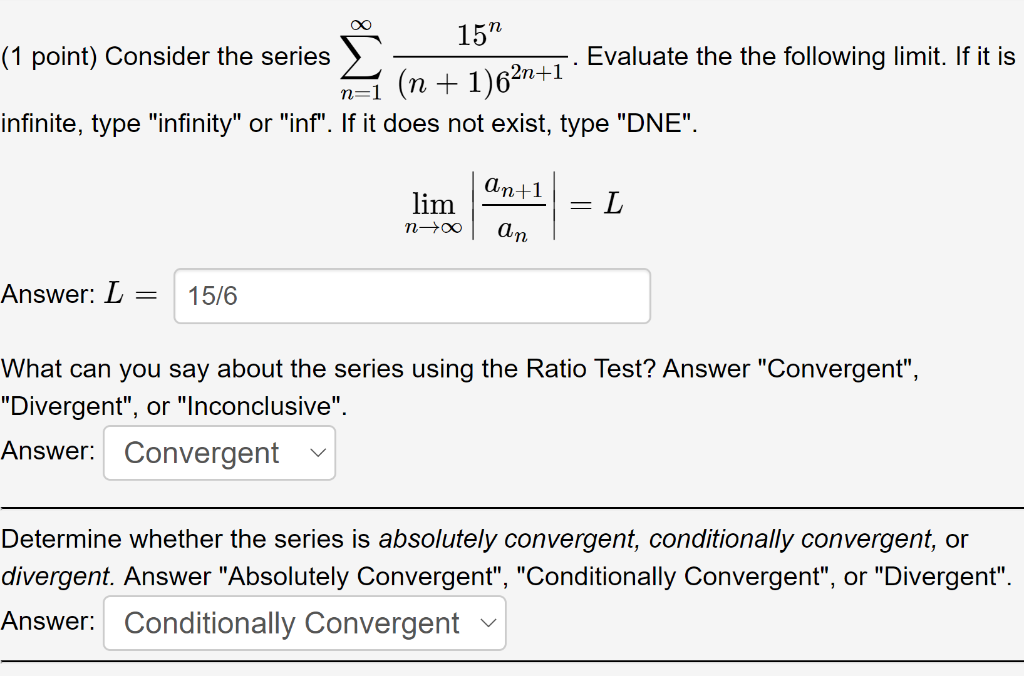Click the Answer label before Convergent dropdown
Image resolution: width=1024 pixels, height=676 pixels.
tap(46, 450)
